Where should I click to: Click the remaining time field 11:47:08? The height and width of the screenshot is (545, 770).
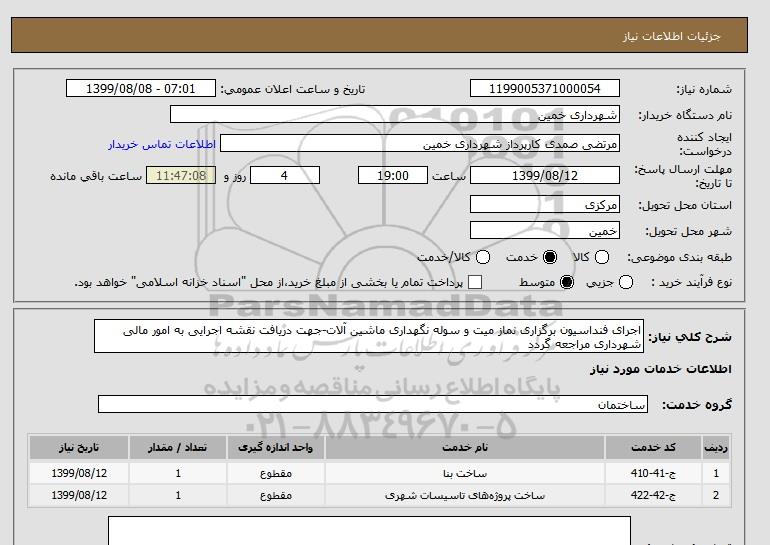181,175
